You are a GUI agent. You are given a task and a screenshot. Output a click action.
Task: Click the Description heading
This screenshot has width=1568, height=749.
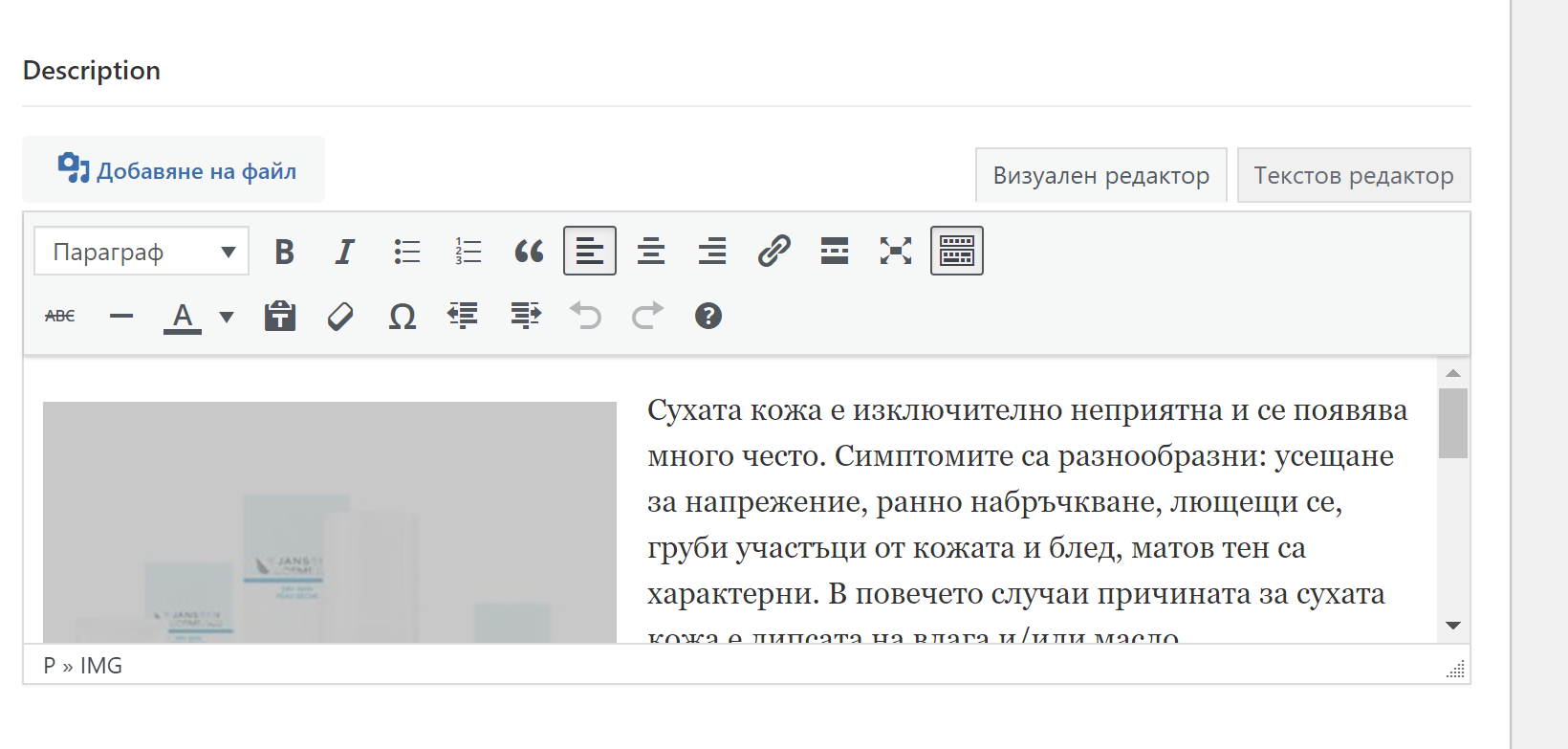click(x=92, y=71)
